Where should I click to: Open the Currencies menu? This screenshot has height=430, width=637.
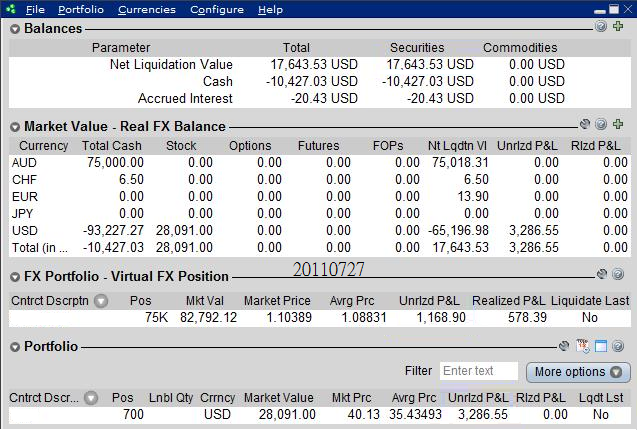click(x=147, y=9)
